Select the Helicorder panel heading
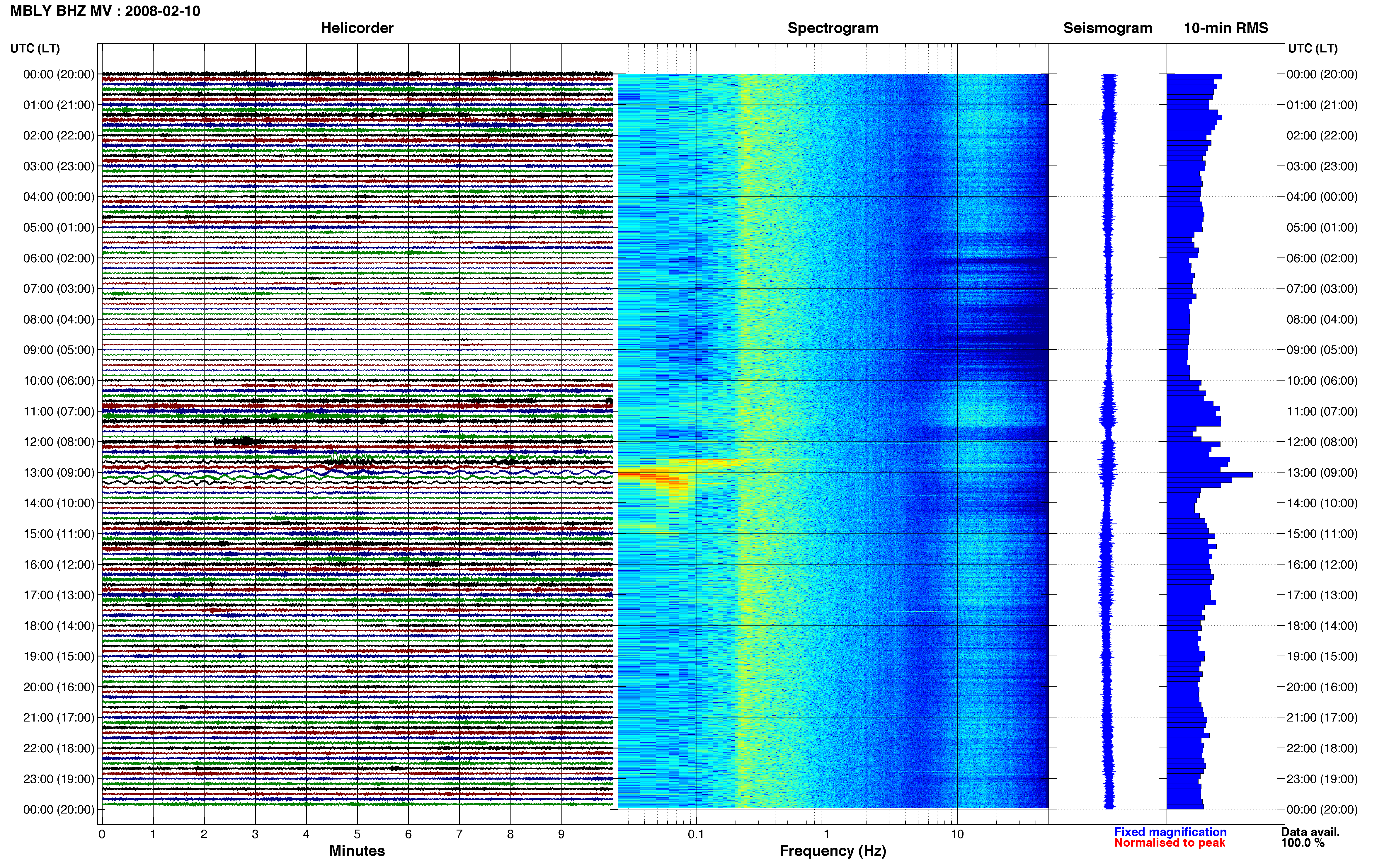Viewport: 1389px width, 868px height. (357, 28)
